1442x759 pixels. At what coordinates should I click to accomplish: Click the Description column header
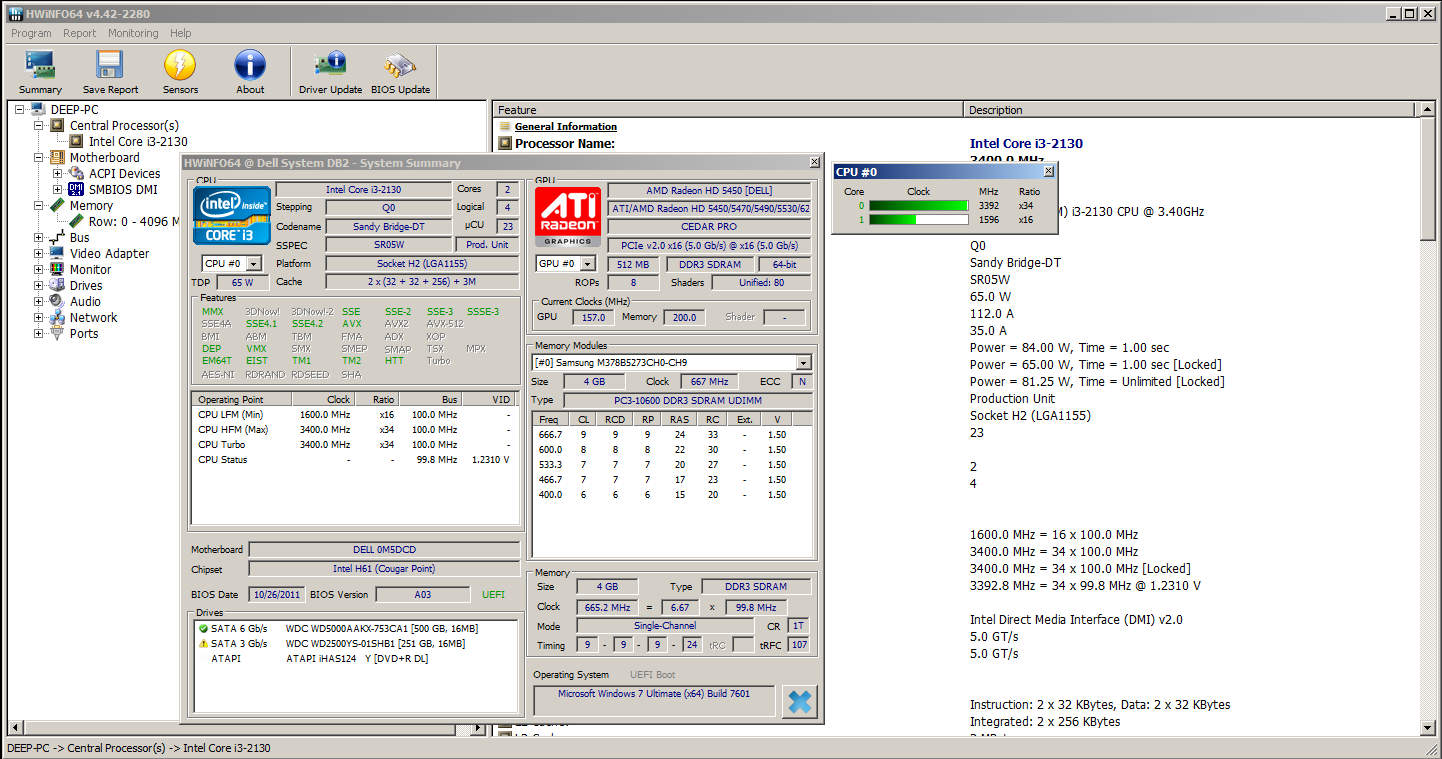click(1191, 110)
